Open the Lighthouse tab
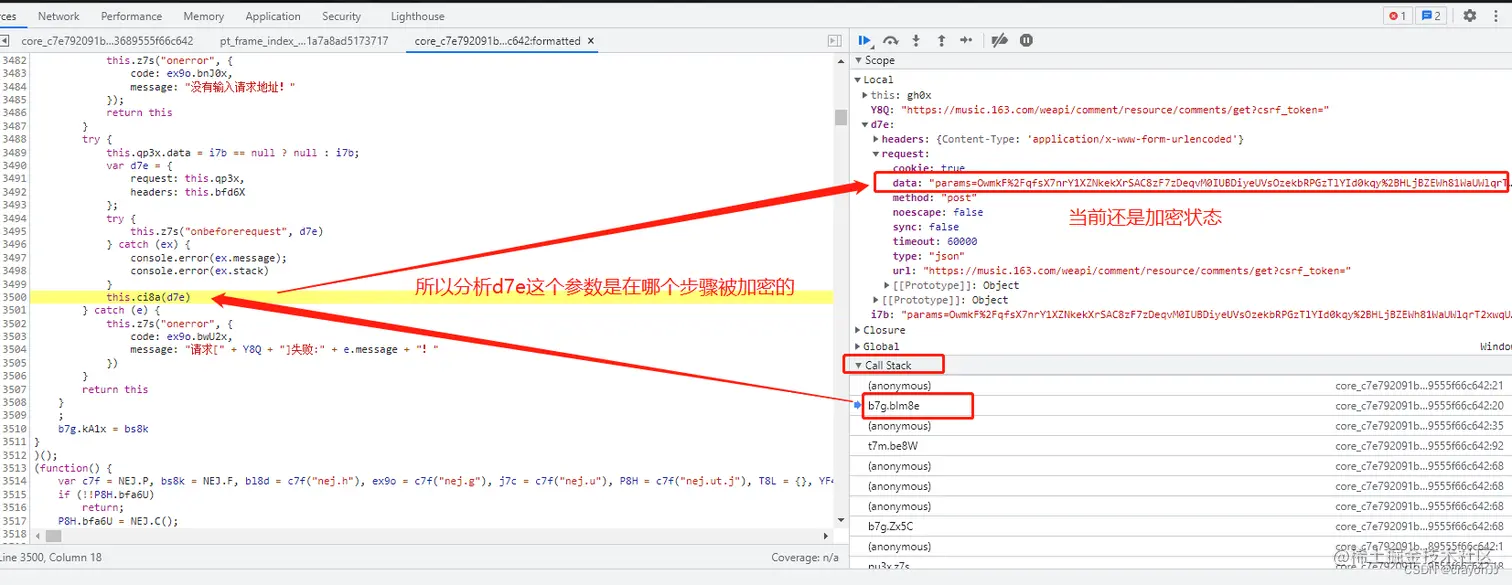 click(418, 16)
